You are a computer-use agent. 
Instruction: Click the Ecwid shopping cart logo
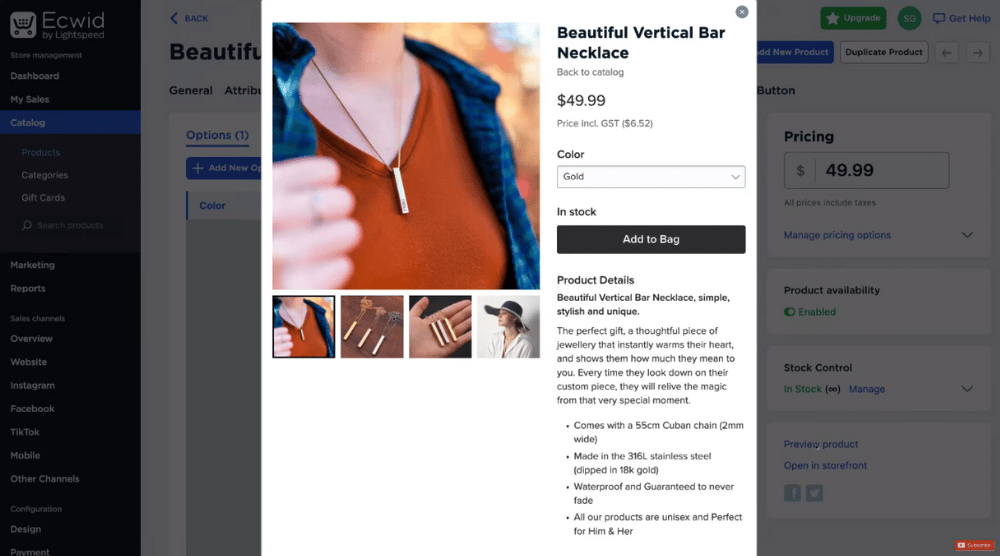coord(23,25)
